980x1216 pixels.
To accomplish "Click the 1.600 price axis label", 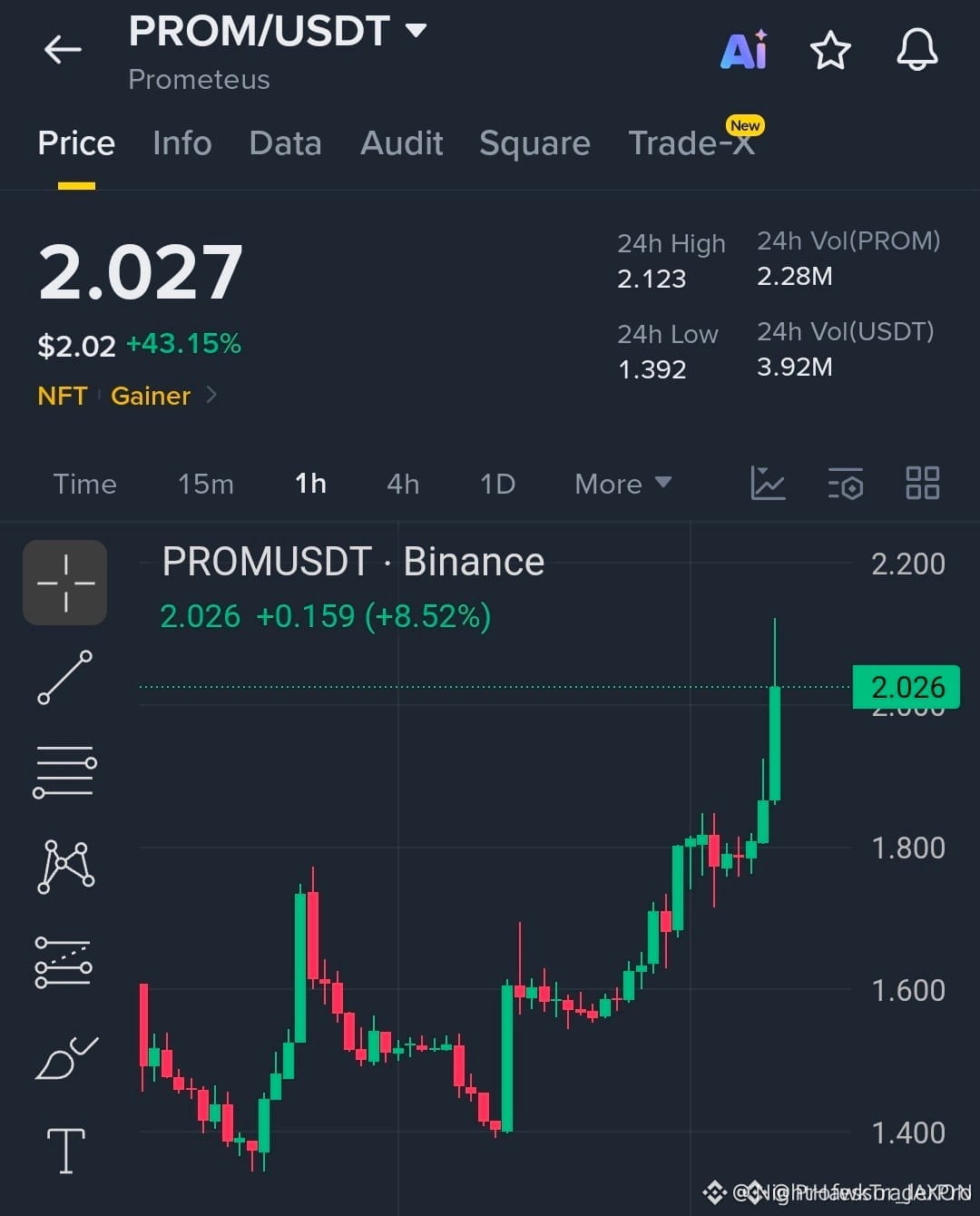I will pyautogui.click(x=908, y=990).
